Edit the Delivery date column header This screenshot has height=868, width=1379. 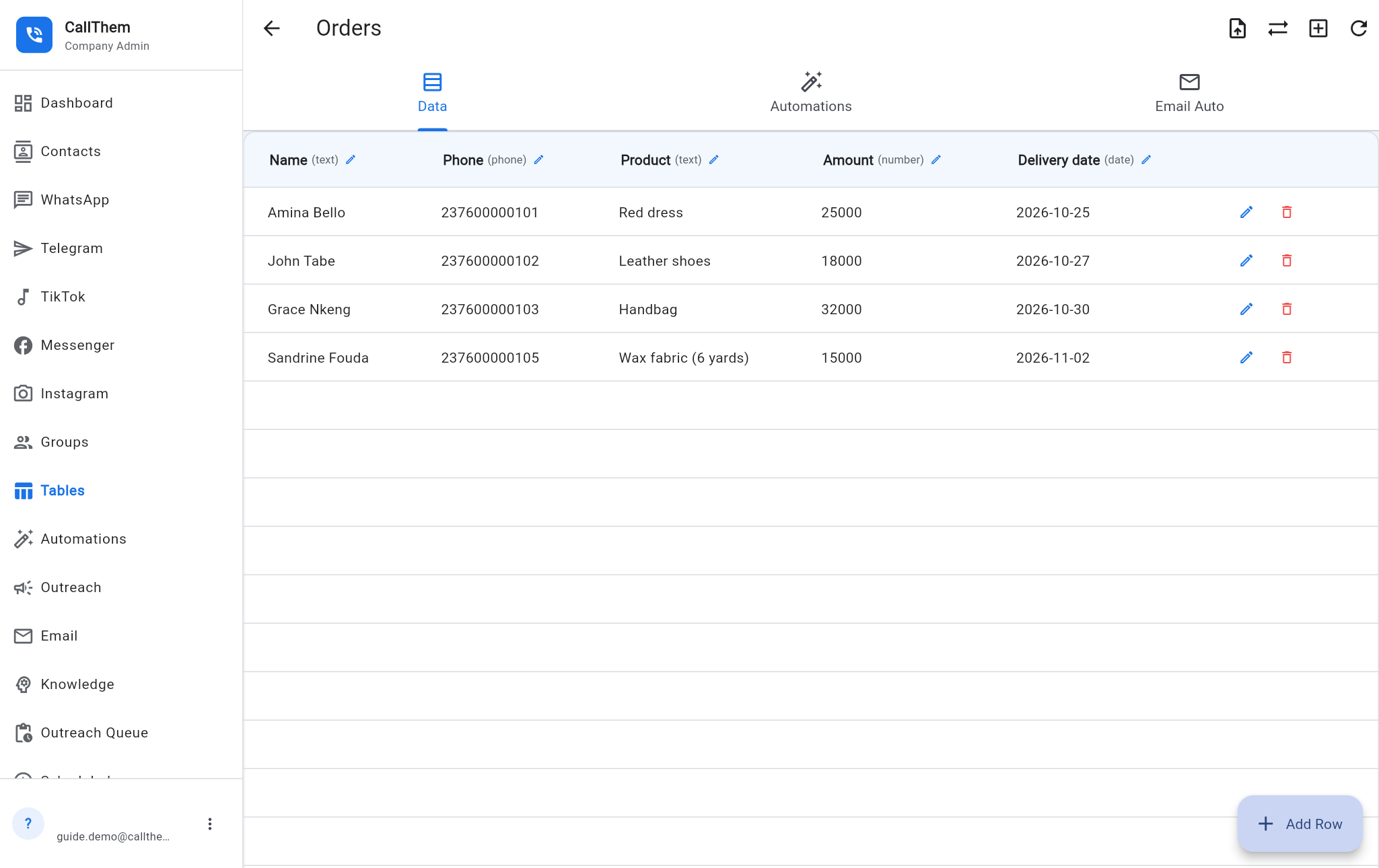(1146, 160)
